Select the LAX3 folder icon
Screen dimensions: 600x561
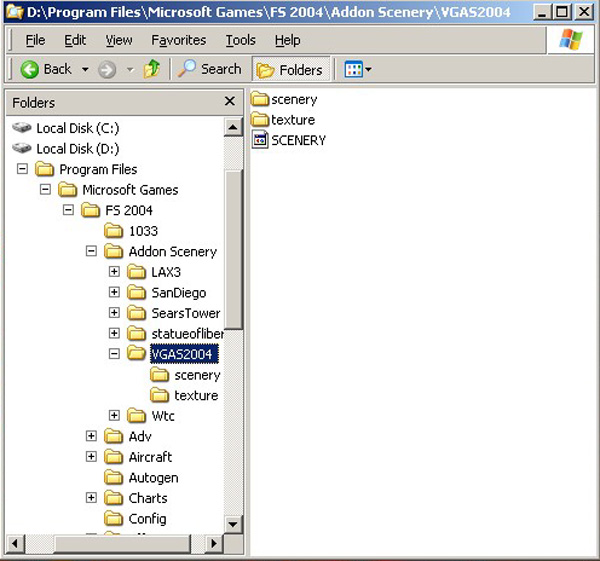[x=137, y=272]
